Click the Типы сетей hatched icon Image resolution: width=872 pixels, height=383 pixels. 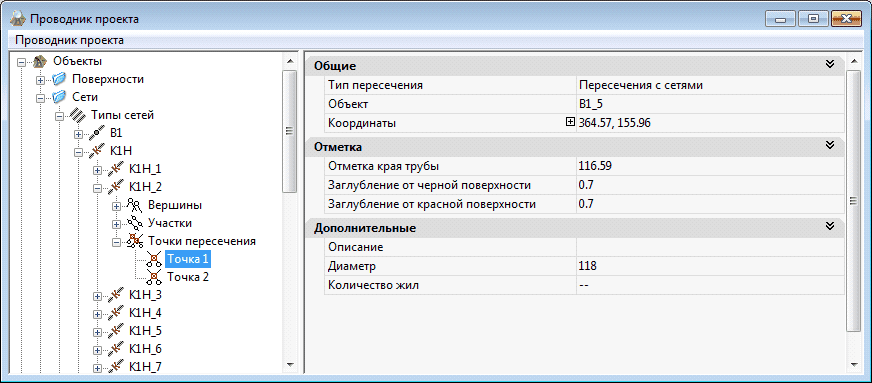tap(77, 115)
